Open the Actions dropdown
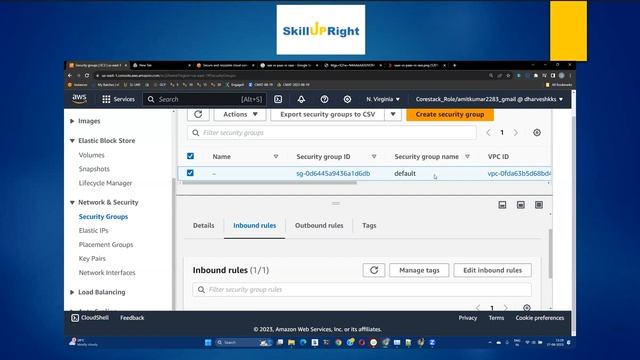This screenshot has width=640, height=360. [x=240, y=114]
